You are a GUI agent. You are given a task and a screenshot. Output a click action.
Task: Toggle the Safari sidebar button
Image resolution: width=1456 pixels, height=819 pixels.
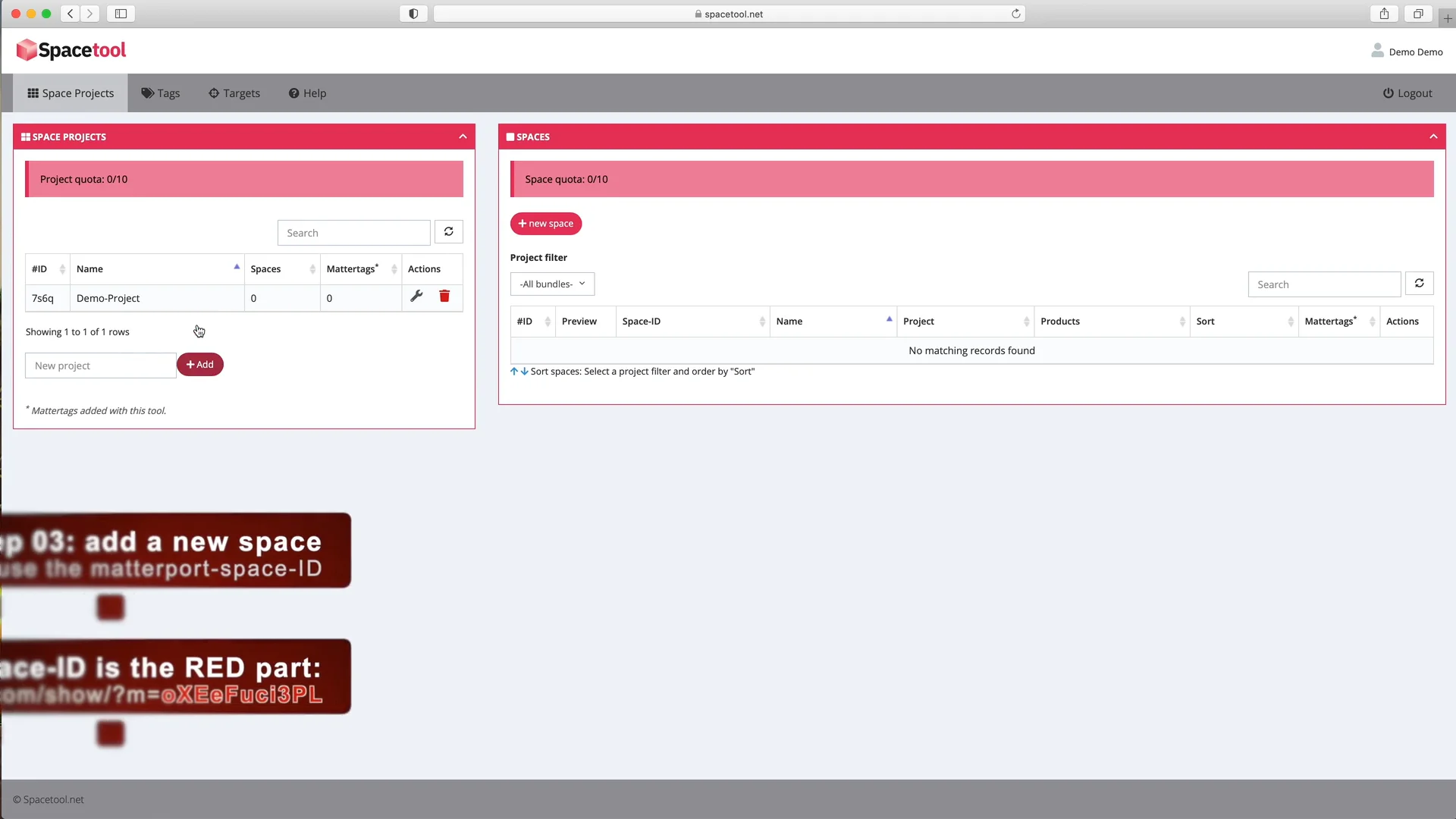[x=121, y=14]
